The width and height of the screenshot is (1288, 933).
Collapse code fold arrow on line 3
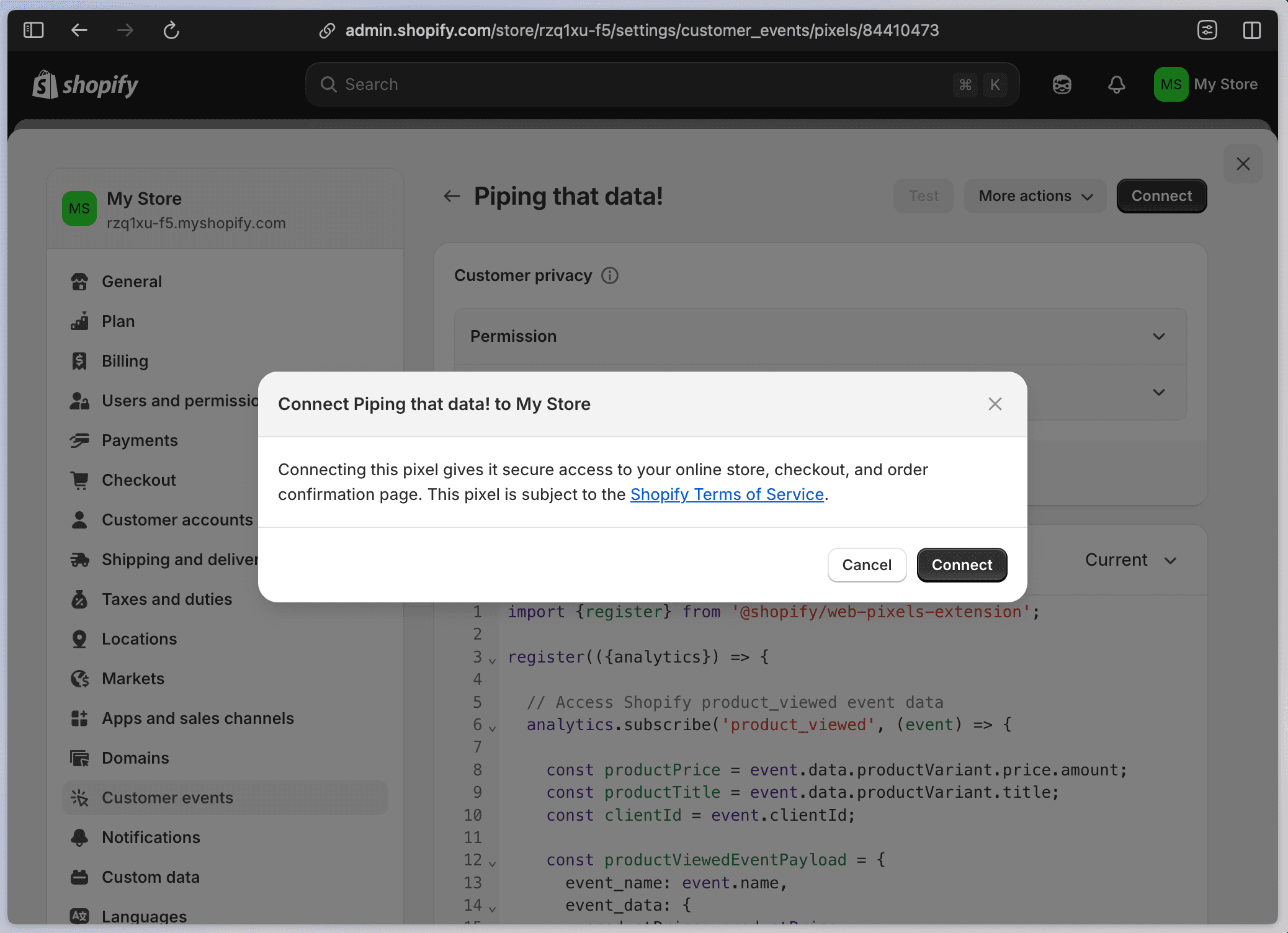coord(493,660)
